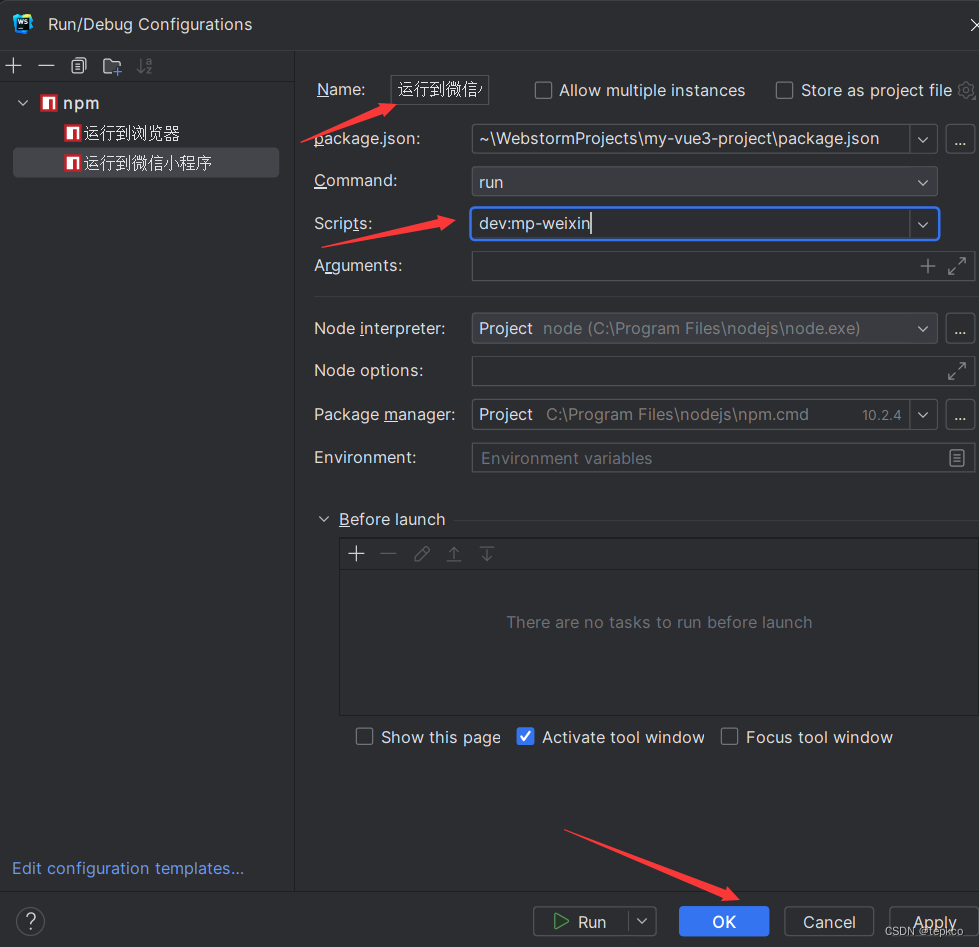Image resolution: width=979 pixels, height=947 pixels.
Task: Copy the selected configuration
Action: click(79, 66)
